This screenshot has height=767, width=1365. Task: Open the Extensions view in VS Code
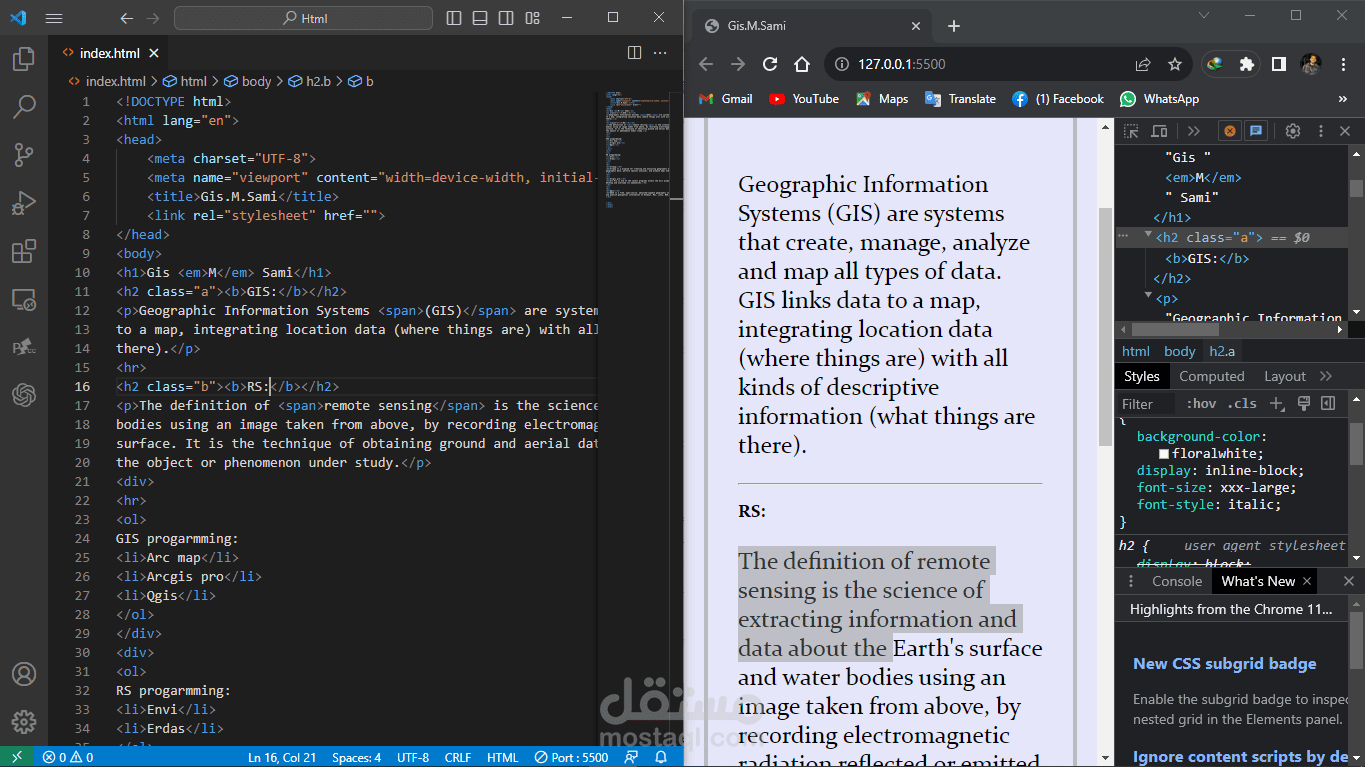[x=24, y=250]
